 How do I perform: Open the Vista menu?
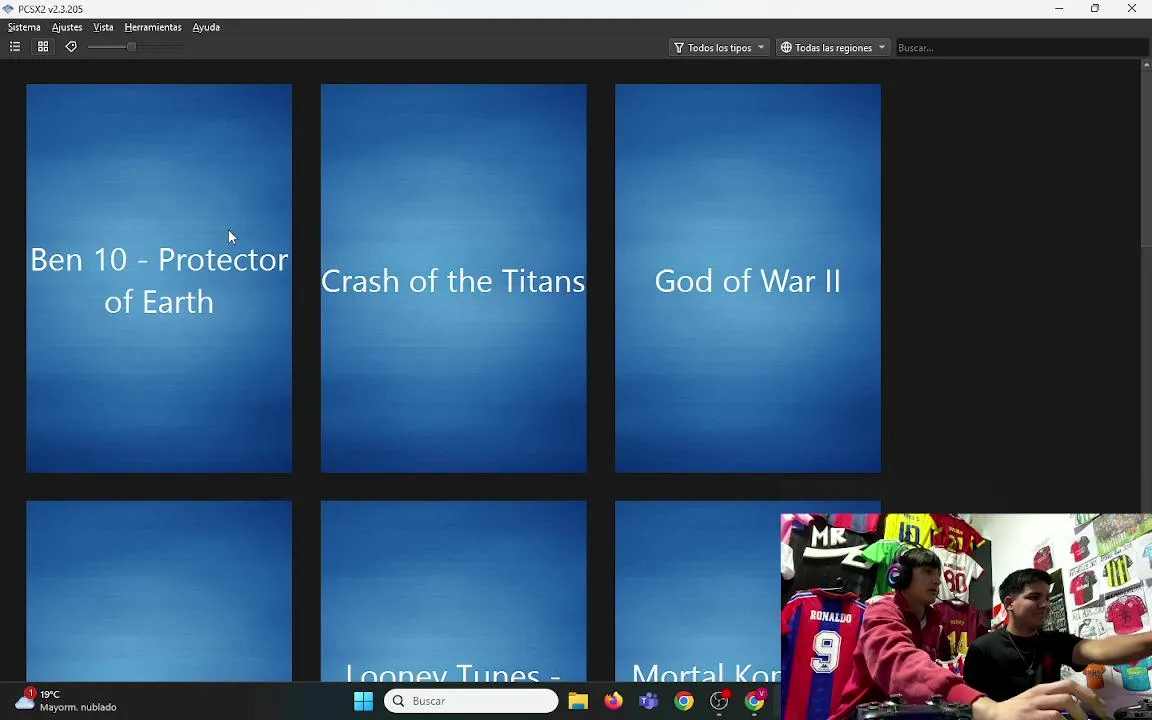click(x=103, y=27)
